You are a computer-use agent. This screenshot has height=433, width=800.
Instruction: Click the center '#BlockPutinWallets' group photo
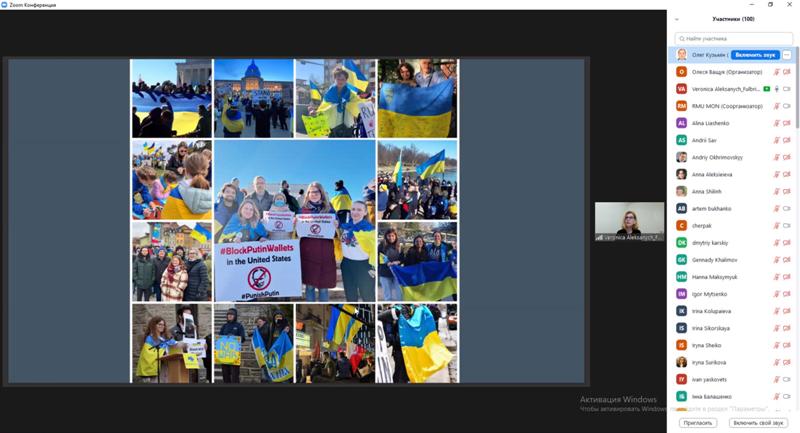[x=294, y=220]
